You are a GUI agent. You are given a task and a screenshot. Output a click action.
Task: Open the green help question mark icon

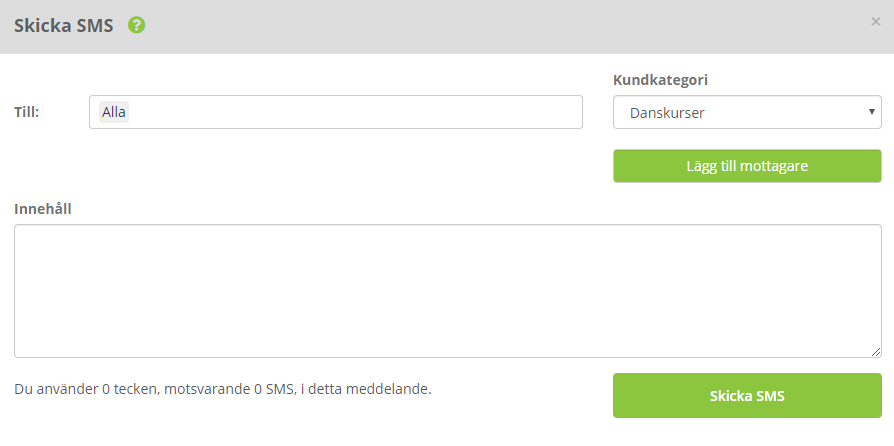136,25
